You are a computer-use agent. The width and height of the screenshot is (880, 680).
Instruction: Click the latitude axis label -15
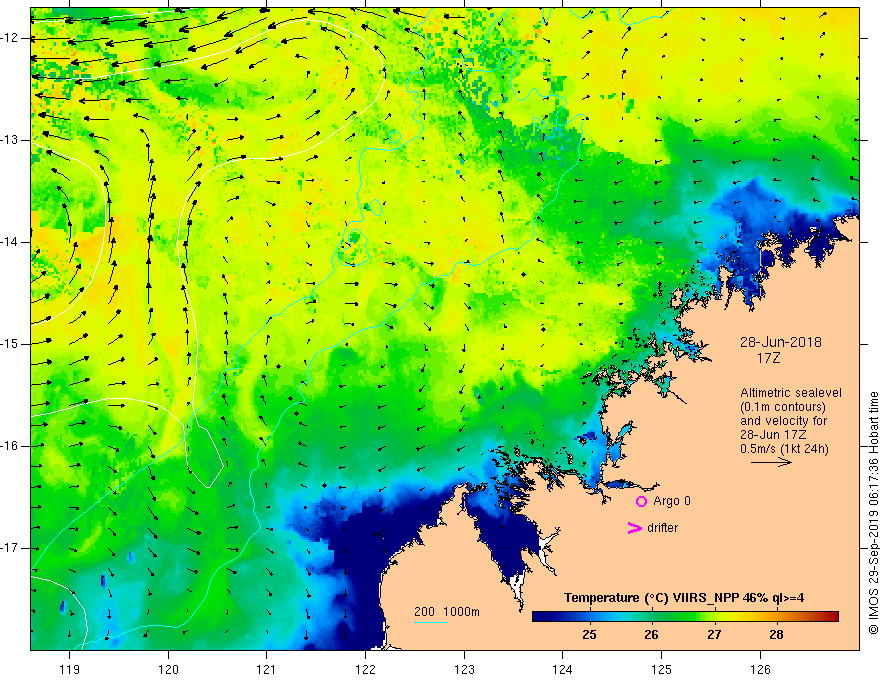tap(10, 344)
